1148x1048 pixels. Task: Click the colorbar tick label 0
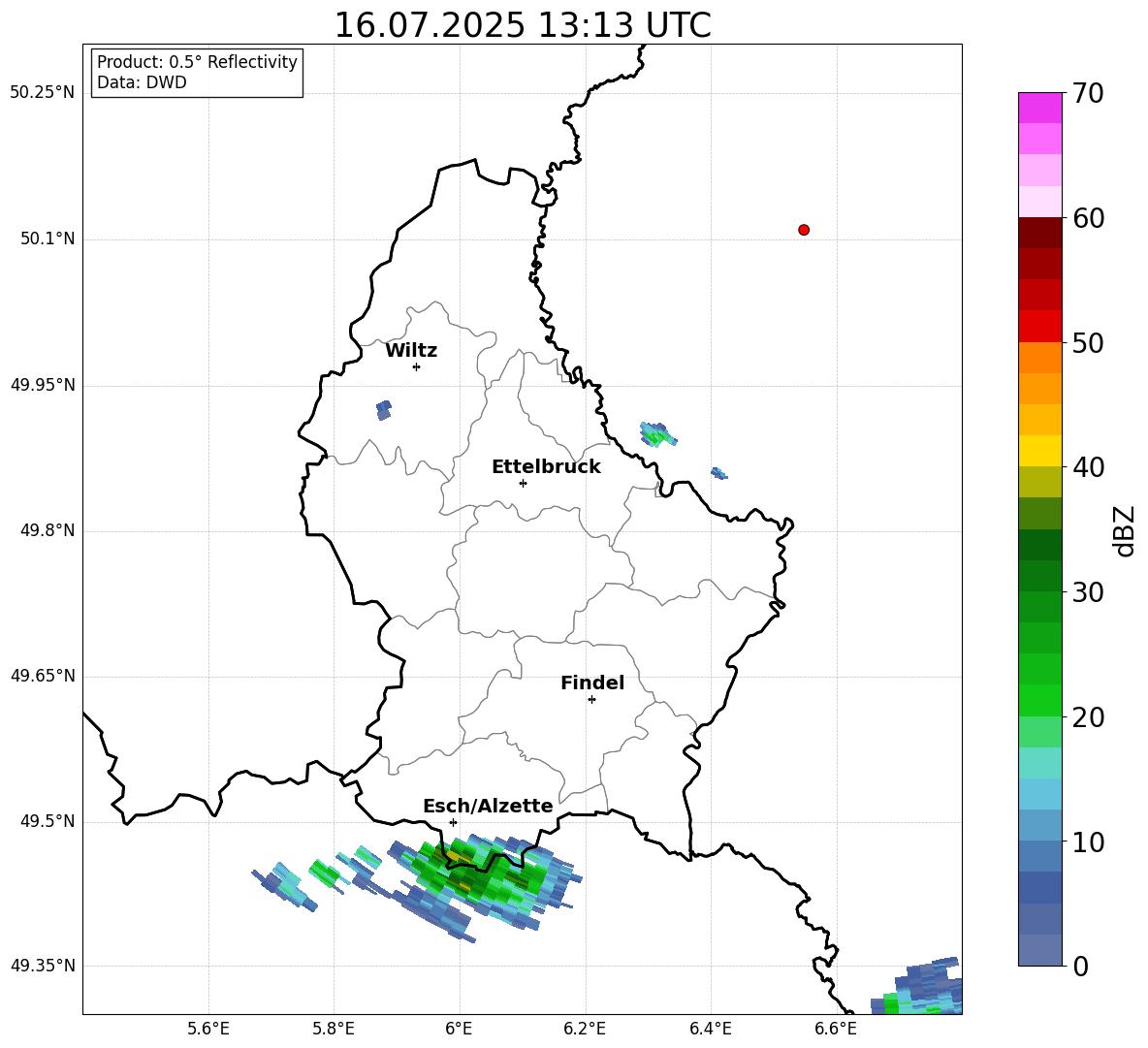pyautogui.click(x=1081, y=967)
